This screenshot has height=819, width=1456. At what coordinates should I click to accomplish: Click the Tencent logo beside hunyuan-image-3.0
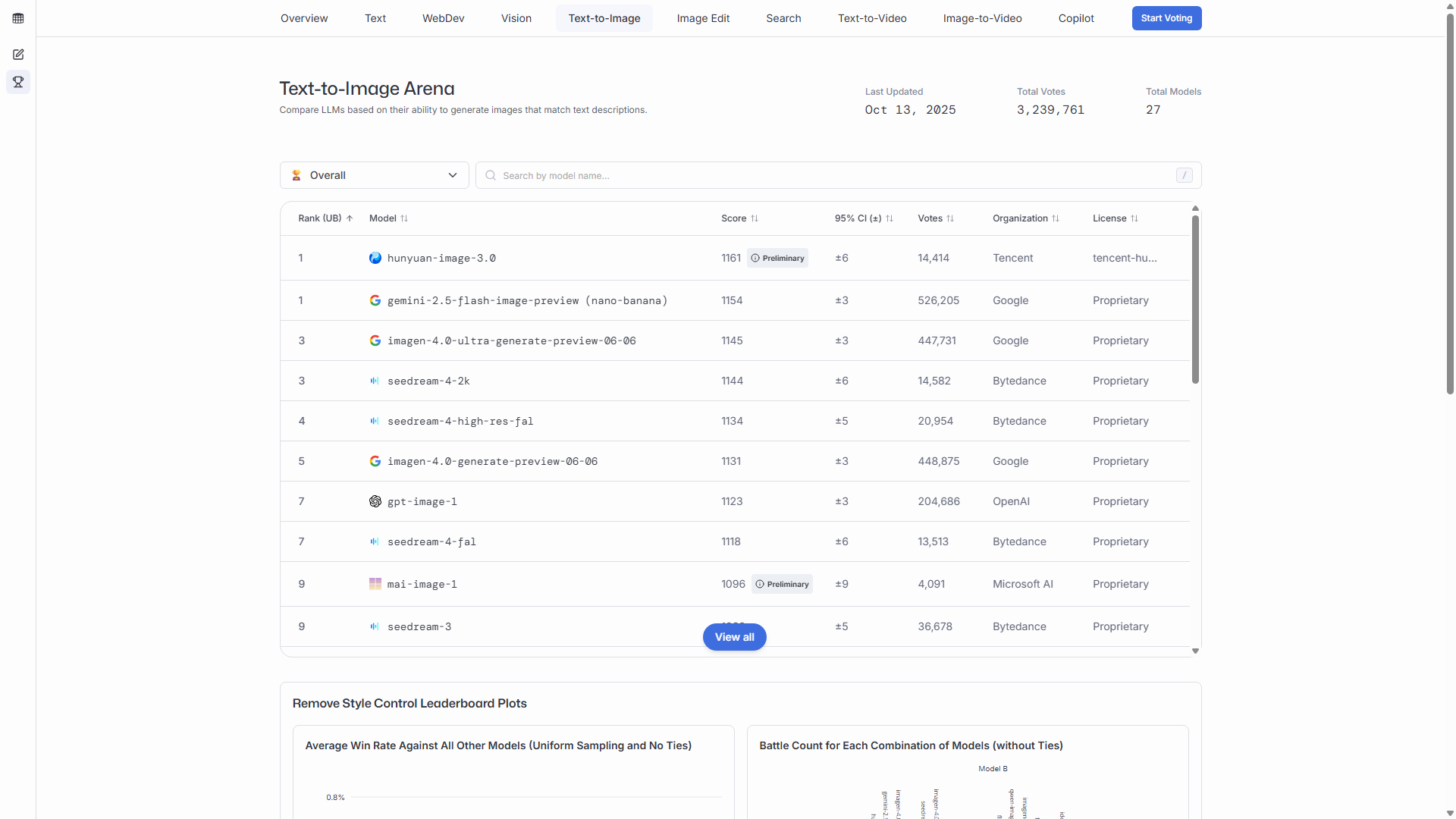(375, 258)
